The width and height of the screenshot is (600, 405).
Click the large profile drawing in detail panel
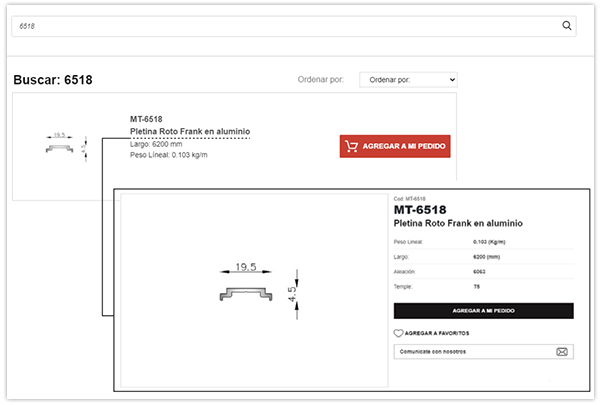click(253, 289)
